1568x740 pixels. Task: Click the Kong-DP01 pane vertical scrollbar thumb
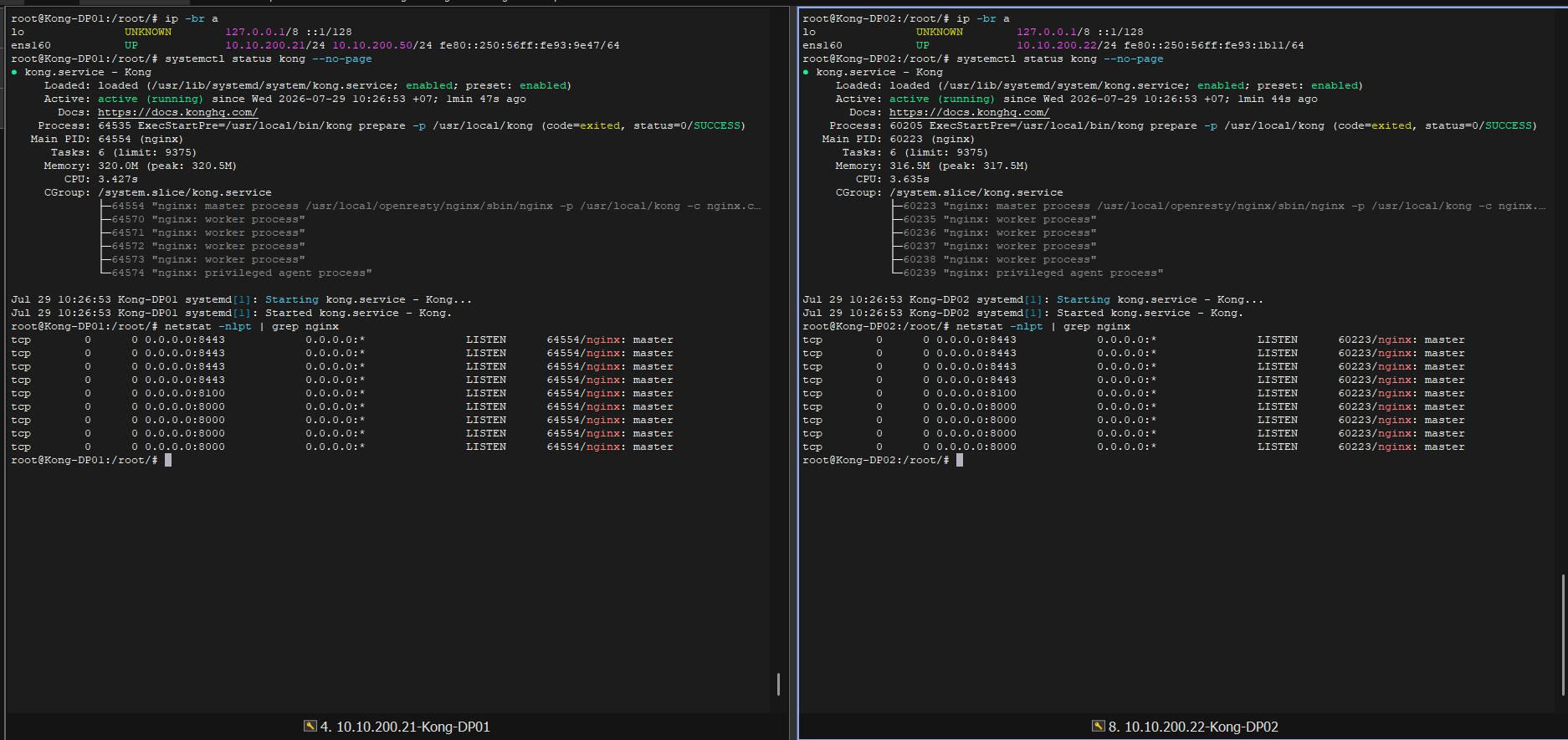[778, 684]
